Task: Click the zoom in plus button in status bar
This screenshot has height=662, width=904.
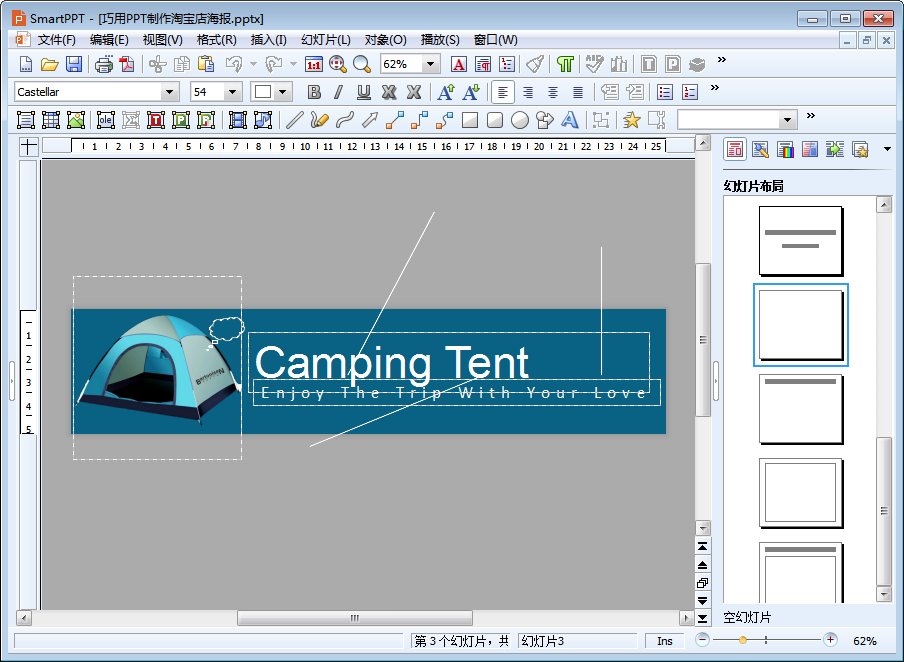Action: click(830, 640)
